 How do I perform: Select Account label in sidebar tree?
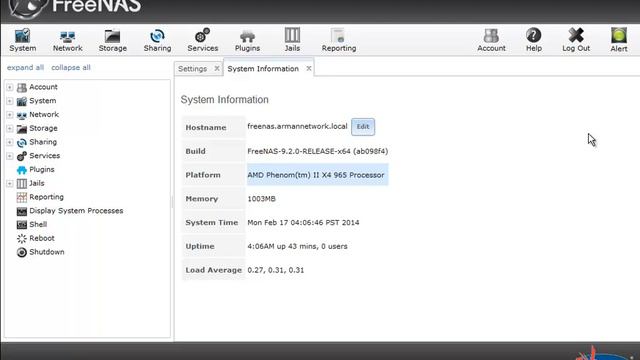pyautogui.click(x=43, y=87)
